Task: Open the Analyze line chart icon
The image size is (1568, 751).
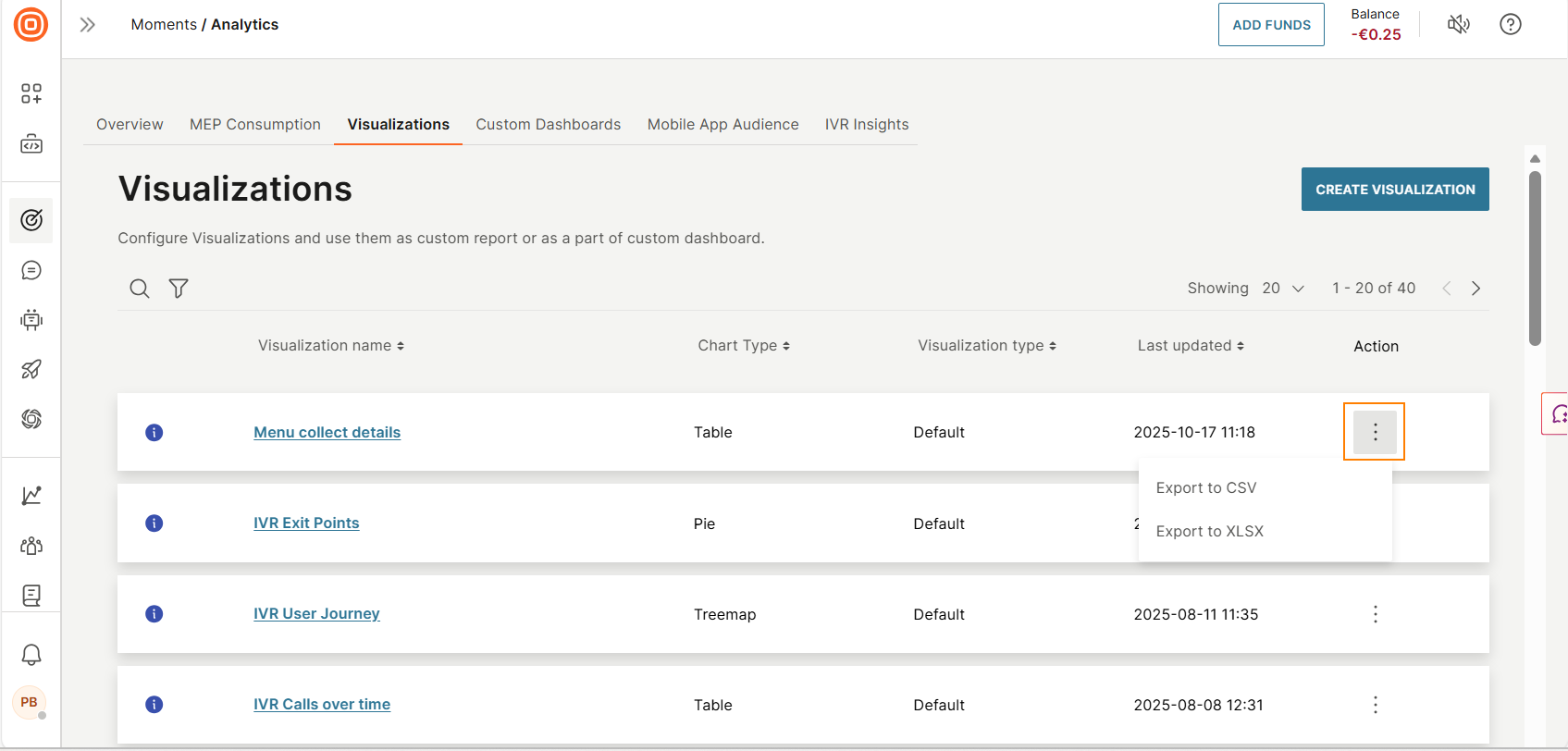Action: (x=31, y=496)
